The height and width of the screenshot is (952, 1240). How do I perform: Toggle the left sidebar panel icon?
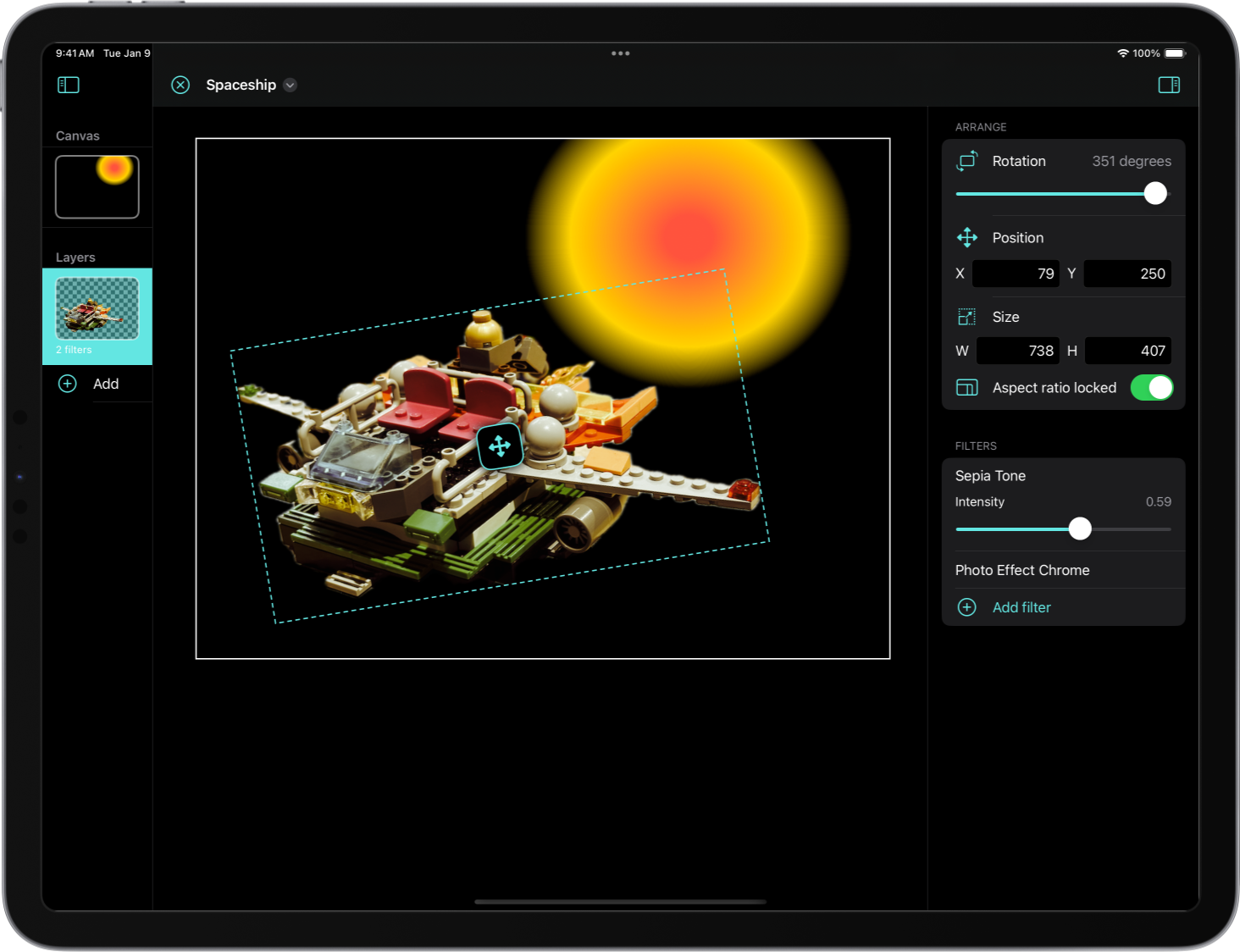69,85
